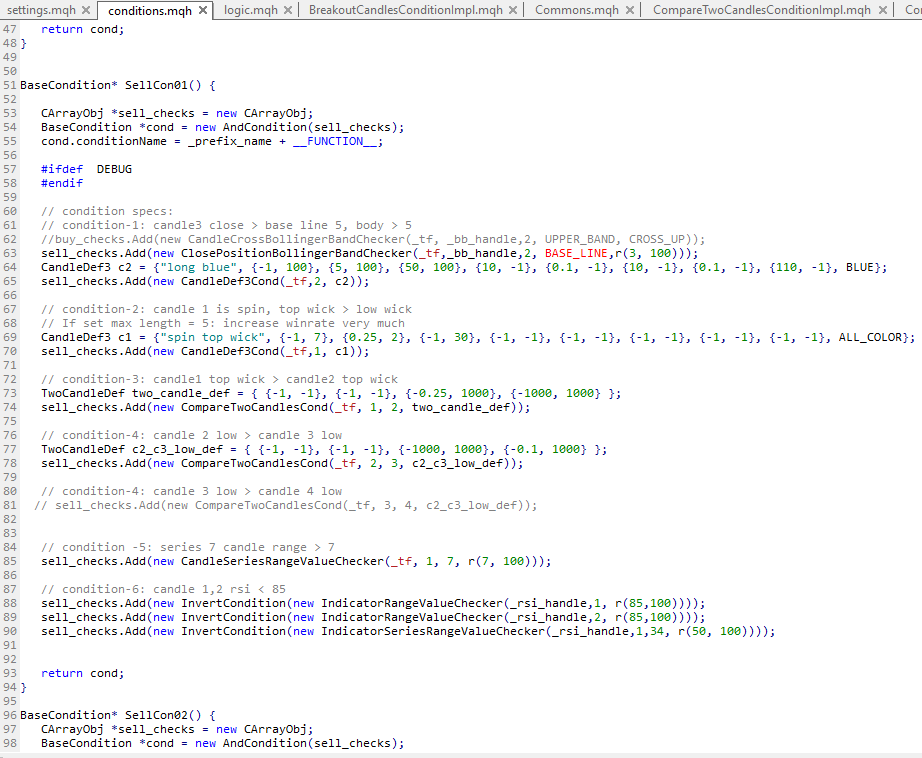The image size is (922, 758).
Task: Click the ALL_COLOR constant on line 69
Action: tap(870, 338)
